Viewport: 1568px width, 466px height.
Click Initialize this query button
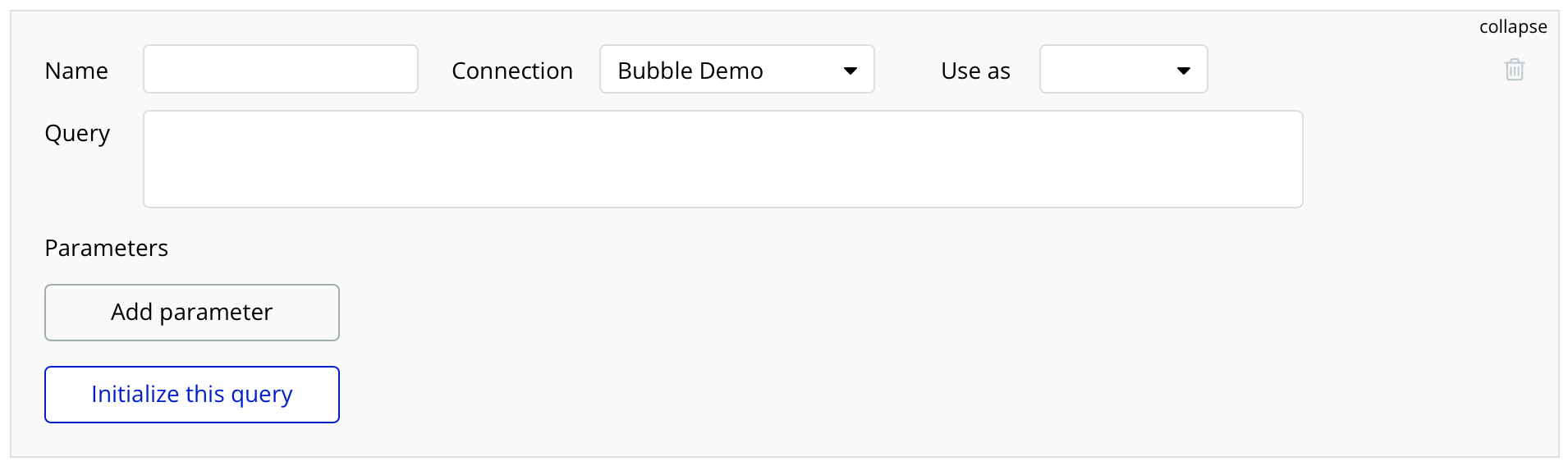[192, 395]
